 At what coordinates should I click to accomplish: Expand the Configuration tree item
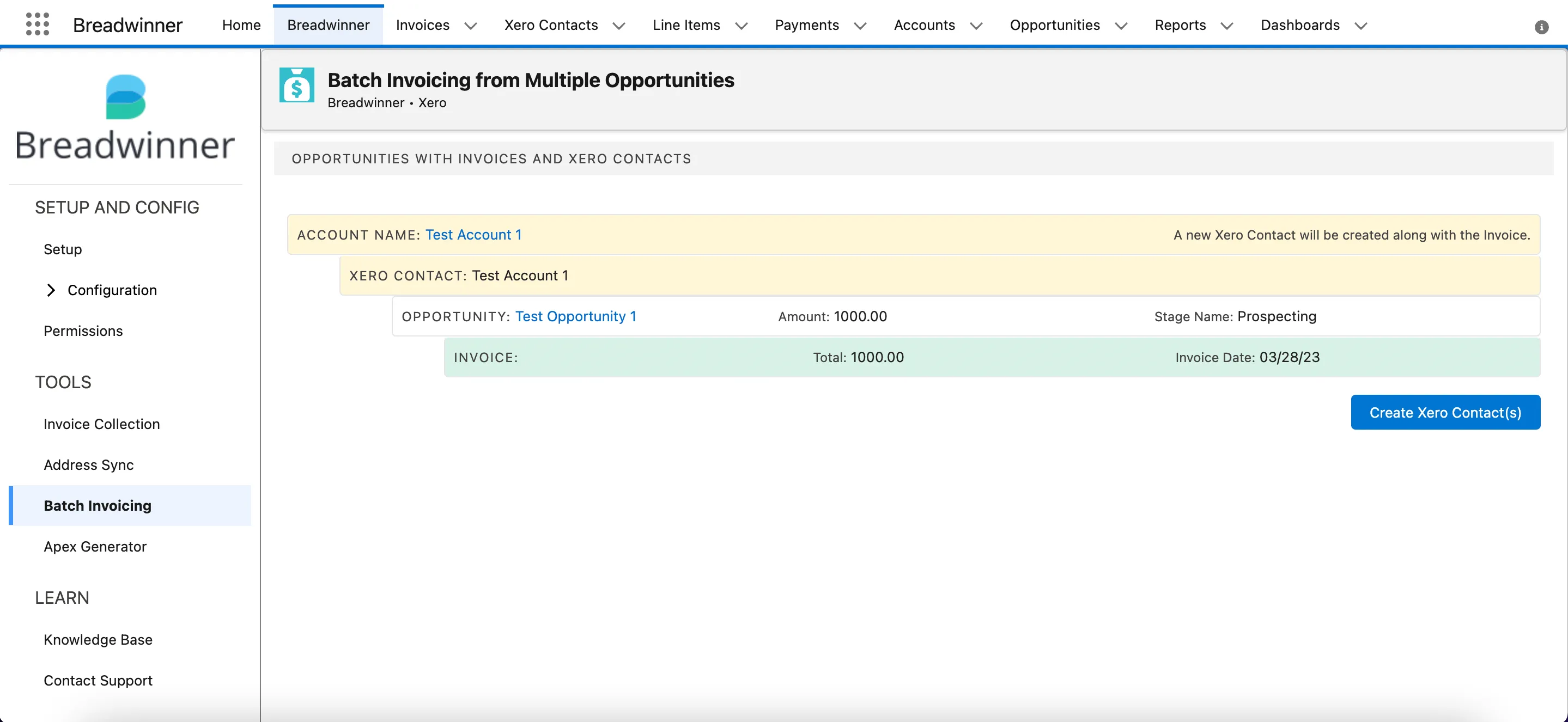(x=51, y=290)
